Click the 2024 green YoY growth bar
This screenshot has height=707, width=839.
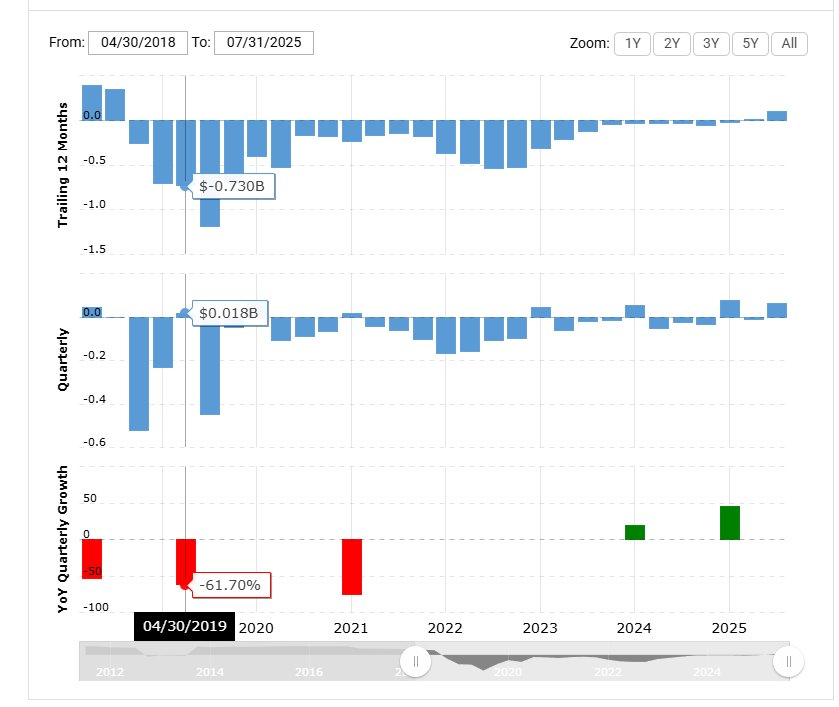click(x=635, y=533)
